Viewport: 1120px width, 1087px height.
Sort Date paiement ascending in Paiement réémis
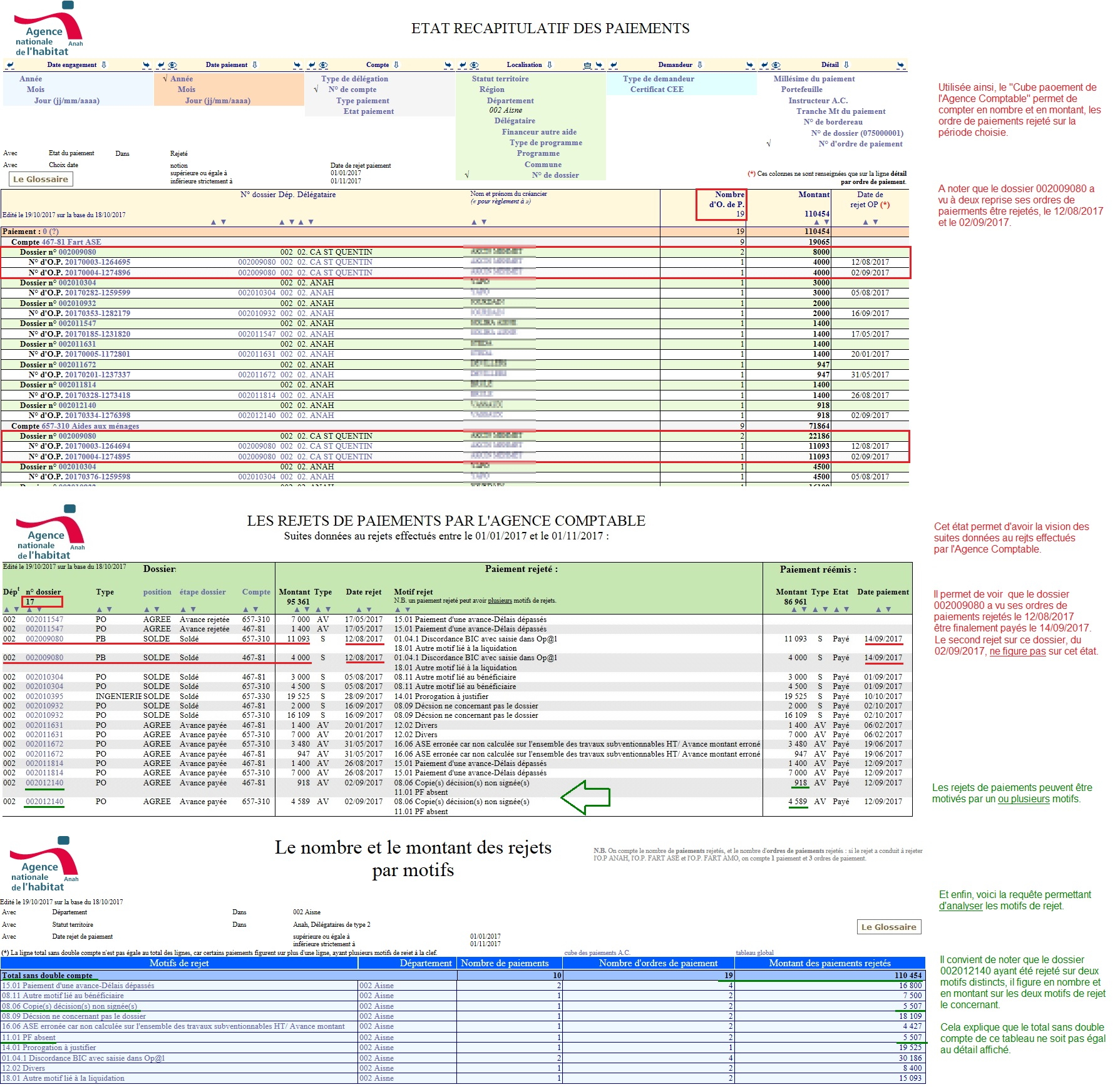(878, 610)
